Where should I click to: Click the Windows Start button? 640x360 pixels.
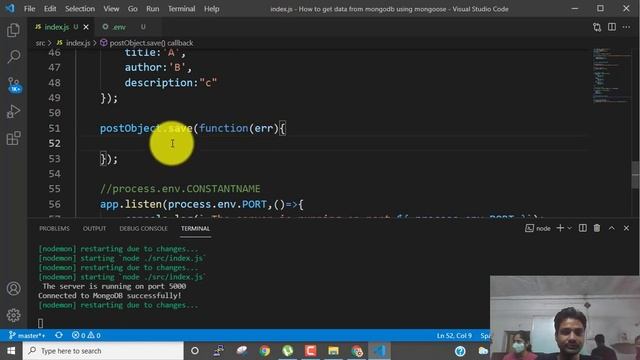11,351
